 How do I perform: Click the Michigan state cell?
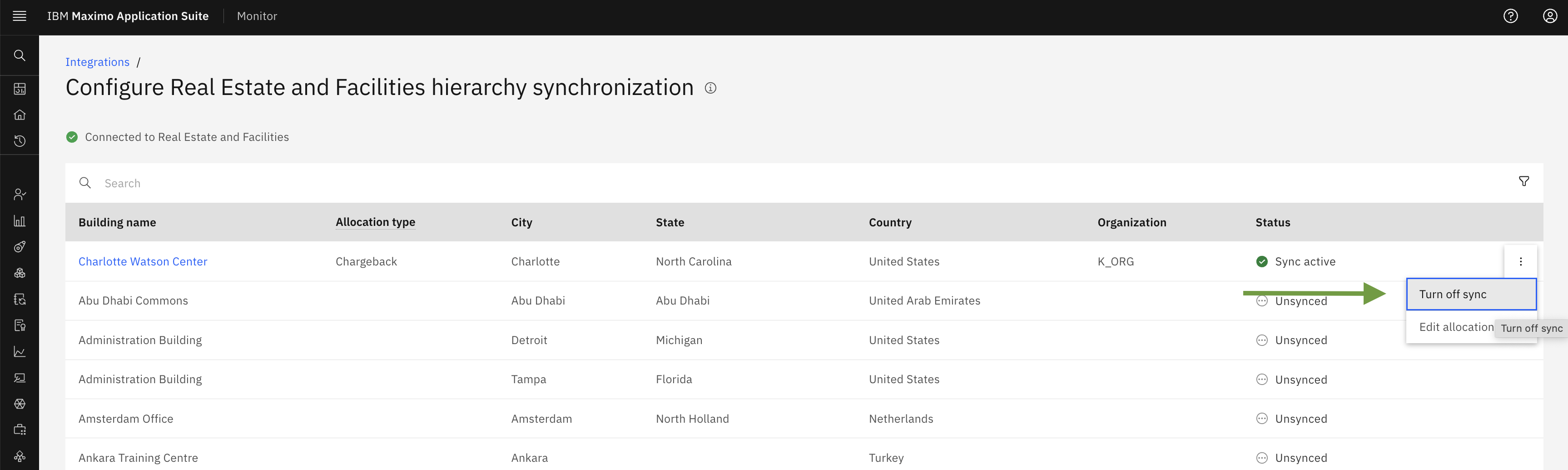tap(680, 340)
